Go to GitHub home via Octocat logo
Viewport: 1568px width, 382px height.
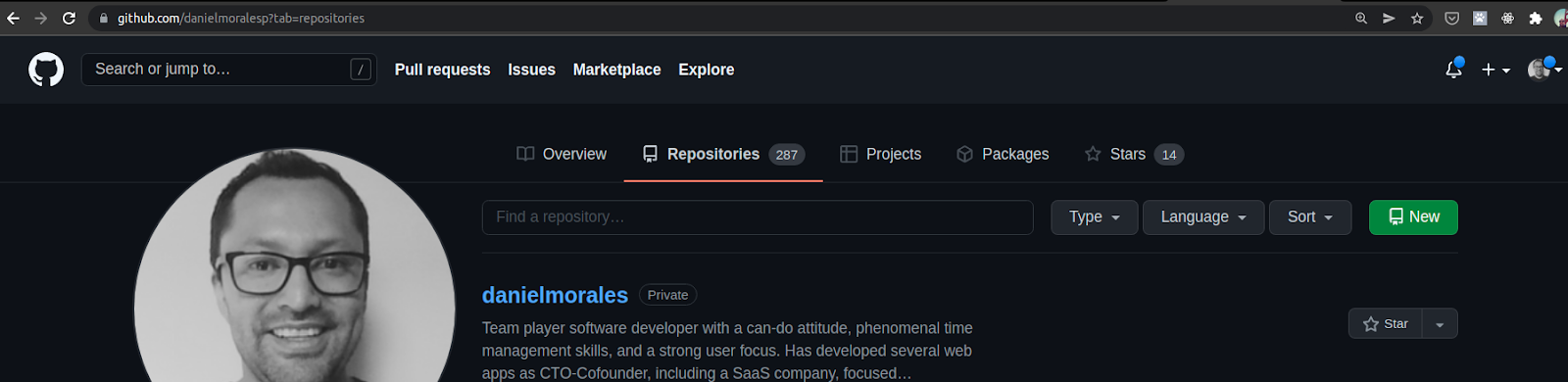(x=46, y=70)
